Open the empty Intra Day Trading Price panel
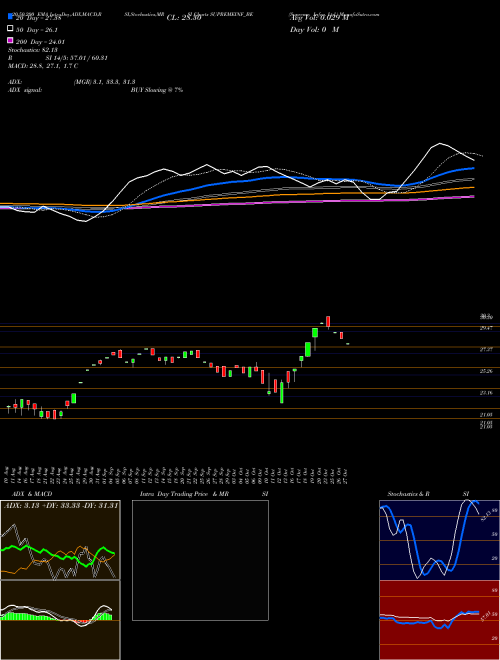This screenshot has height=660, width=500. tap(200, 560)
